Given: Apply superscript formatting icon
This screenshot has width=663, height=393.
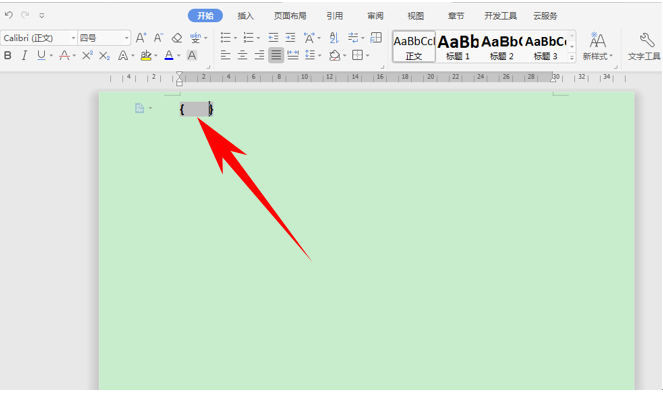Looking at the screenshot, I should pos(87,55).
